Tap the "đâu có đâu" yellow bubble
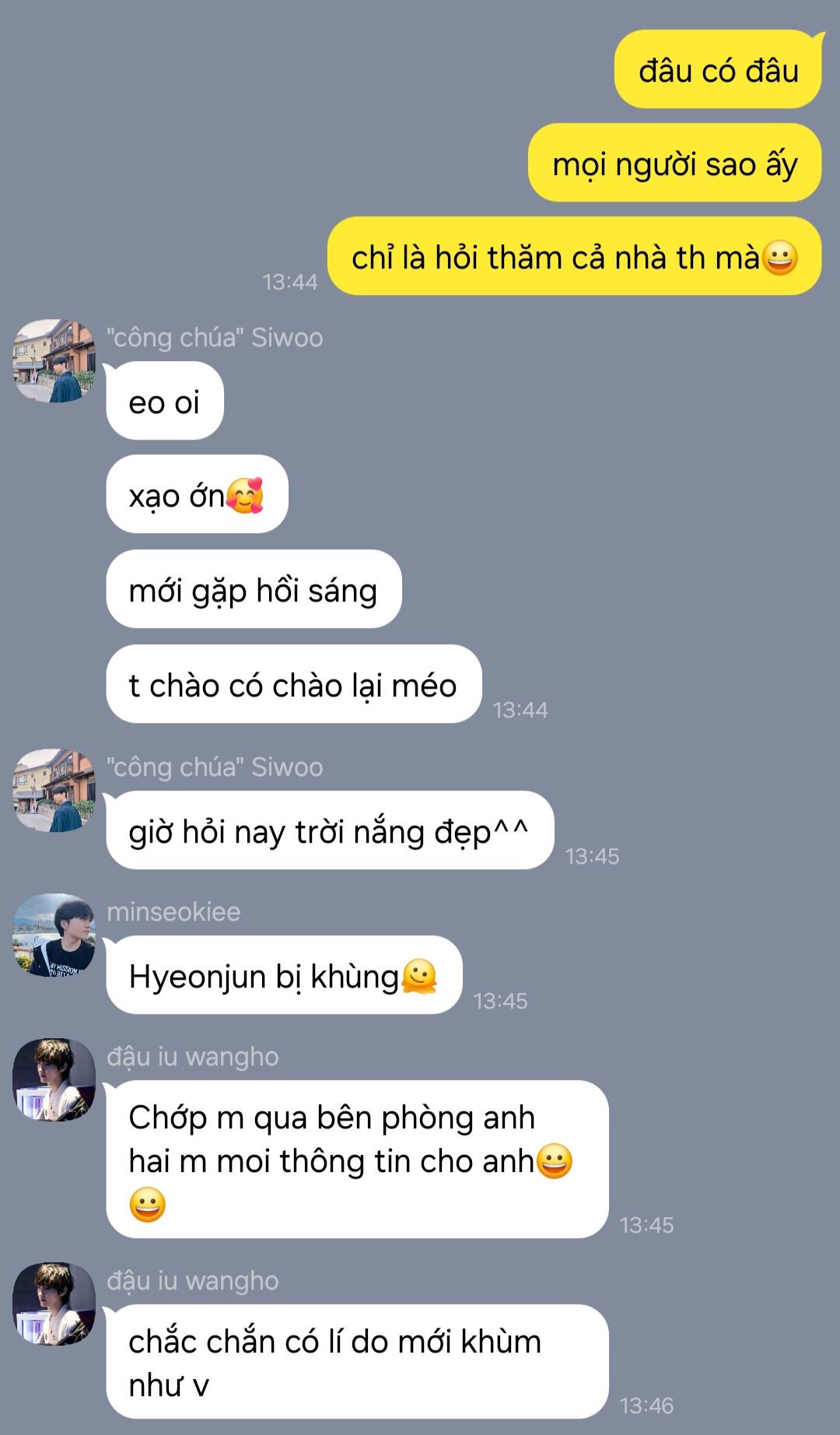840x1435 pixels. 718,70
